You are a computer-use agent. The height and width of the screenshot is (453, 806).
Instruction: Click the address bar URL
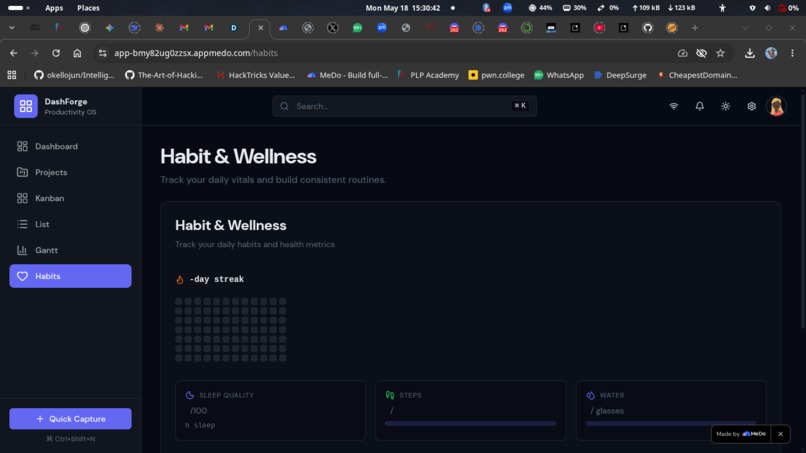(x=196, y=53)
